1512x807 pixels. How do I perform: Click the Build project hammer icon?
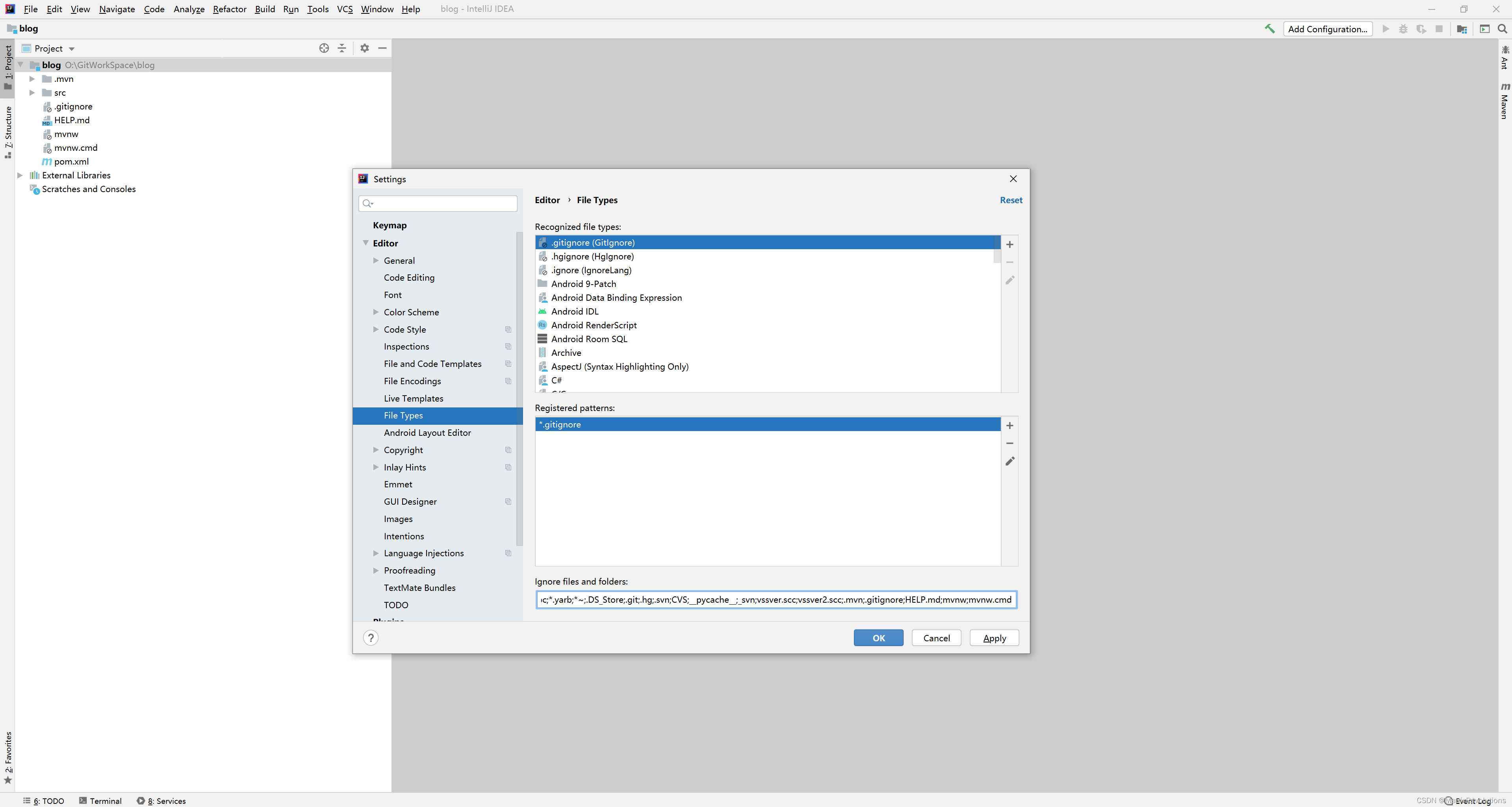click(1269, 29)
